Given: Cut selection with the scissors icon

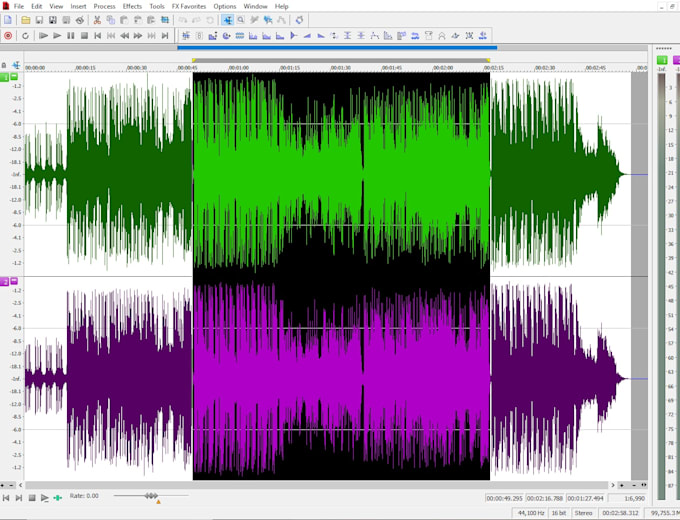Looking at the screenshot, I should (97, 20).
